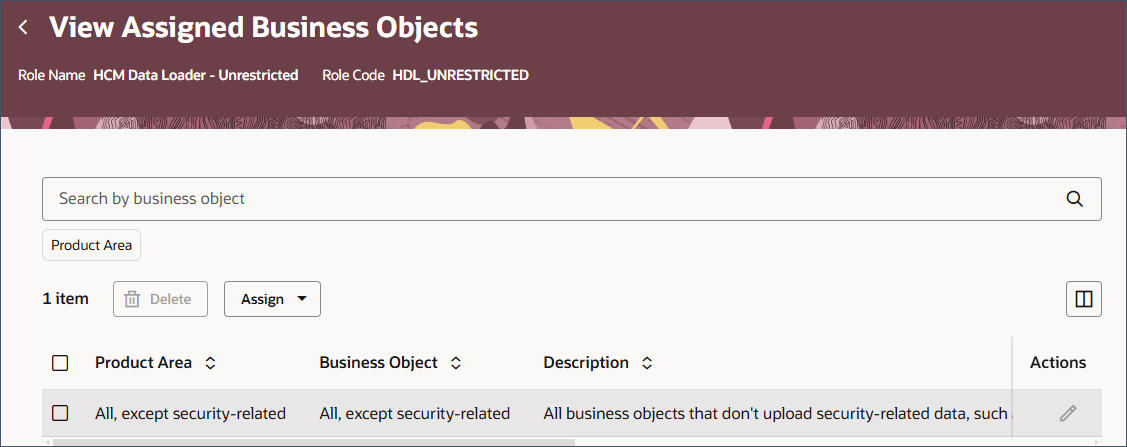This screenshot has width=1127, height=447.
Task: Check the select-all header checkbox
Action: tap(60, 363)
